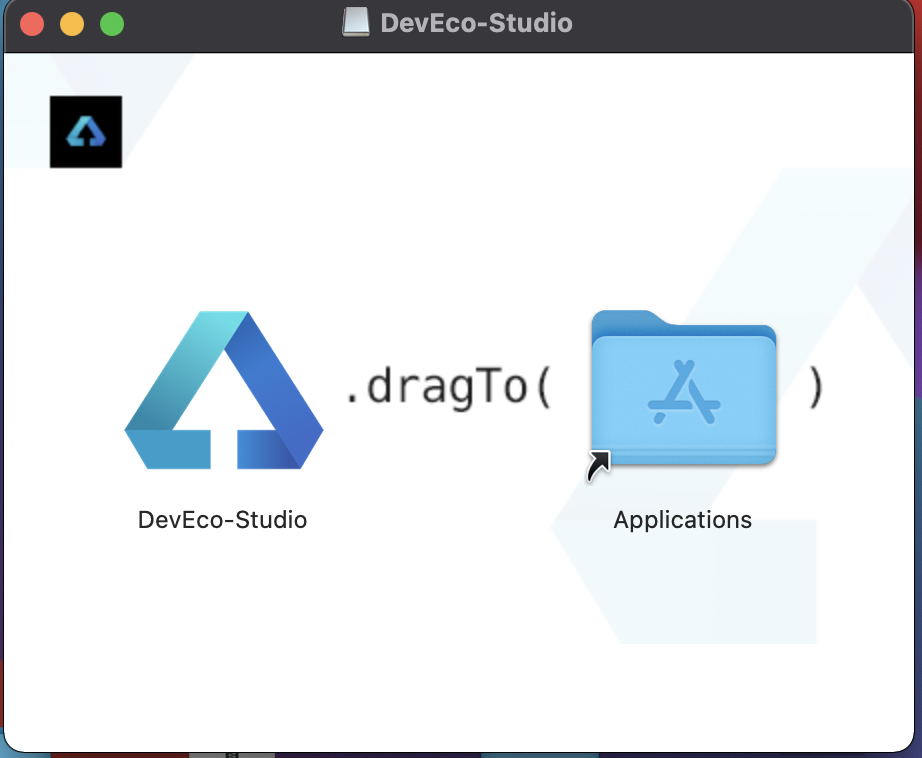Select the DevEco-Studio label text

click(222, 519)
